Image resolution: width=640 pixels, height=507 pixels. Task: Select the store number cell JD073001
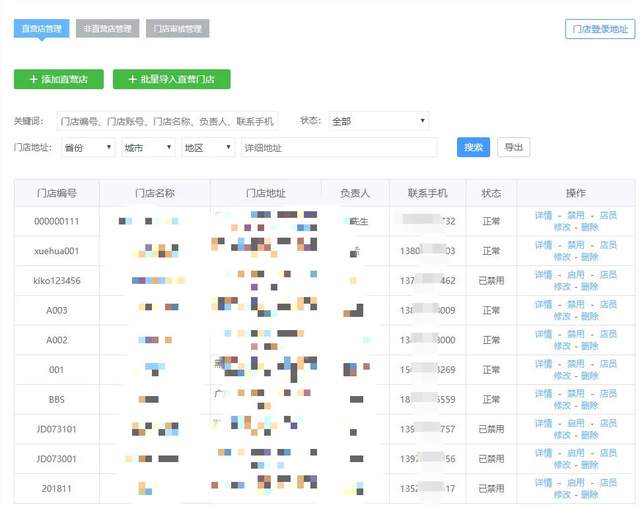click(x=57, y=459)
